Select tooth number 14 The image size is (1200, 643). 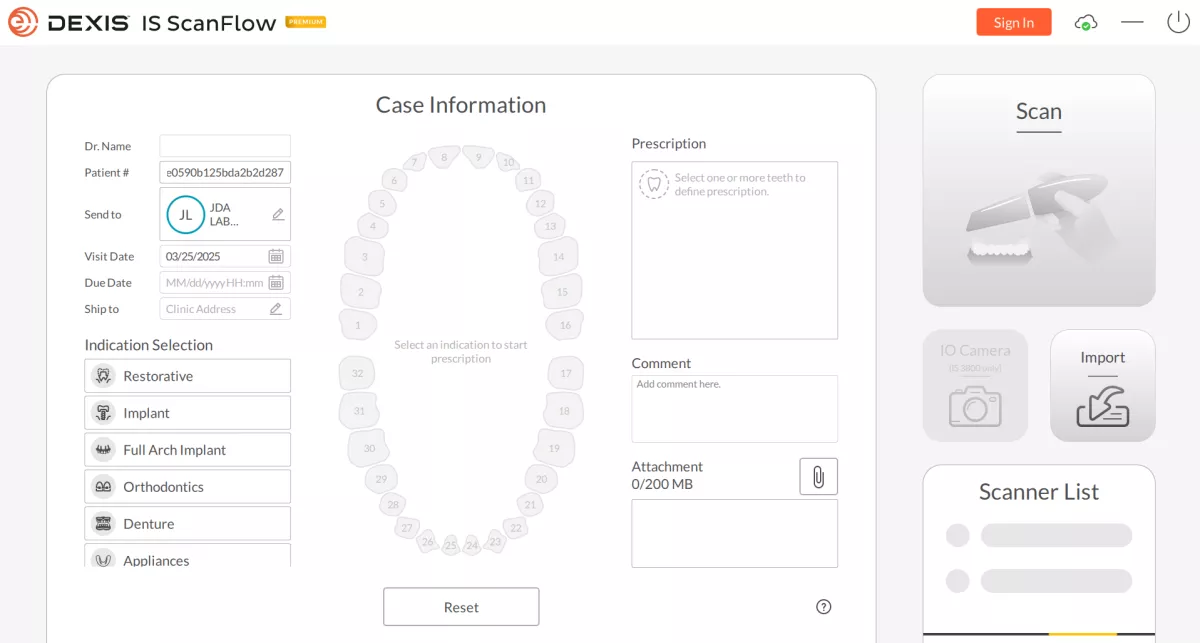point(558,257)
